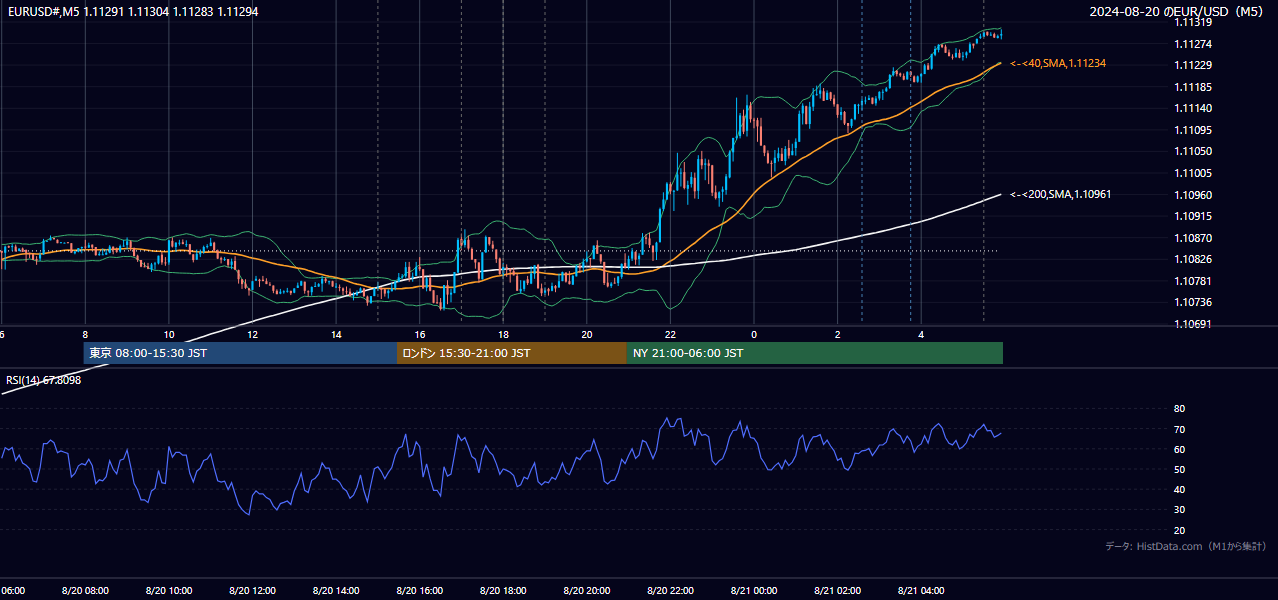Viewport: 1278px width, 600px height.
Task: Click price scale value 1.11140
Action: (1195, 108)
